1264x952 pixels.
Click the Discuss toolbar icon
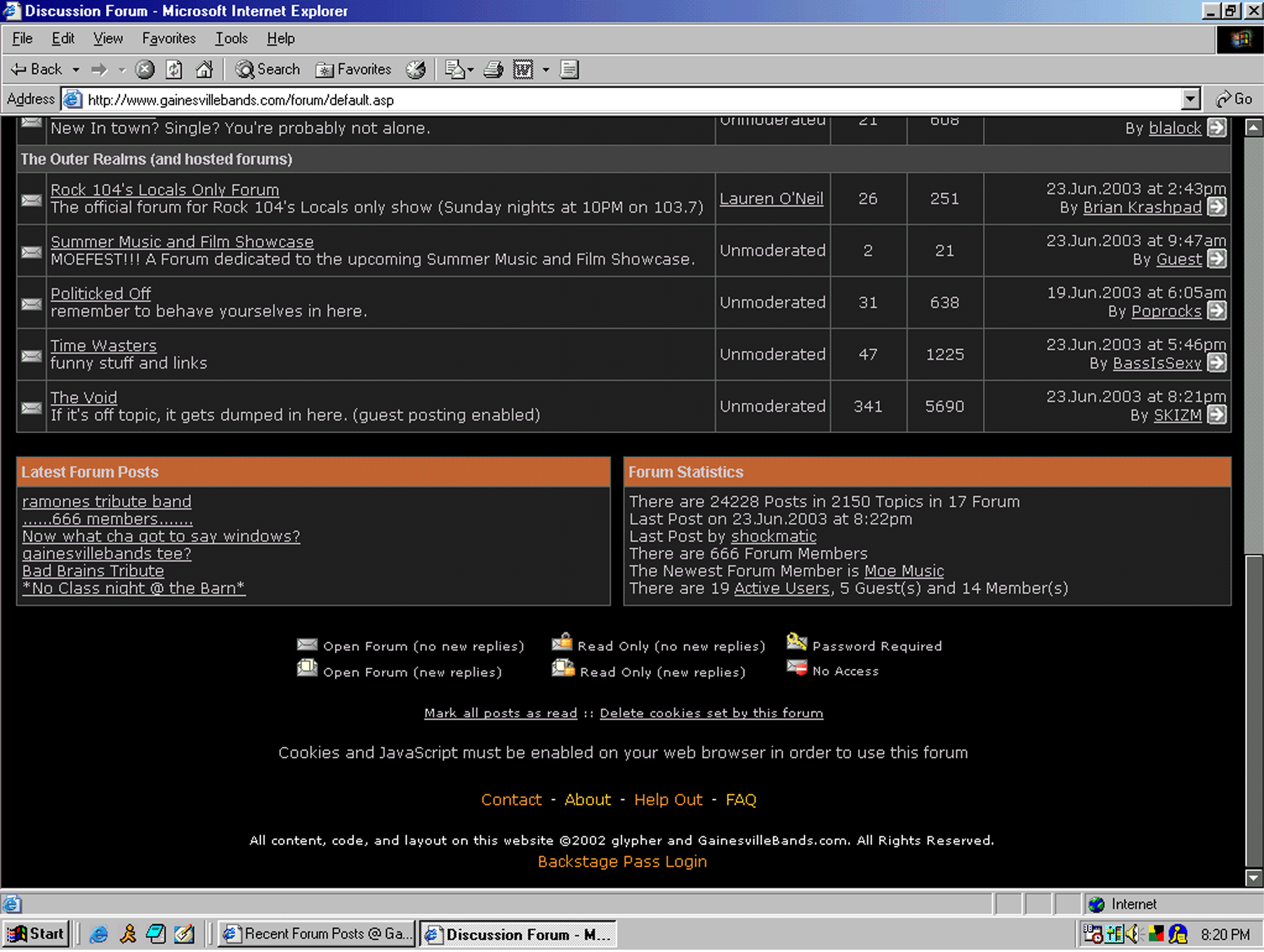tap(570, 70)
